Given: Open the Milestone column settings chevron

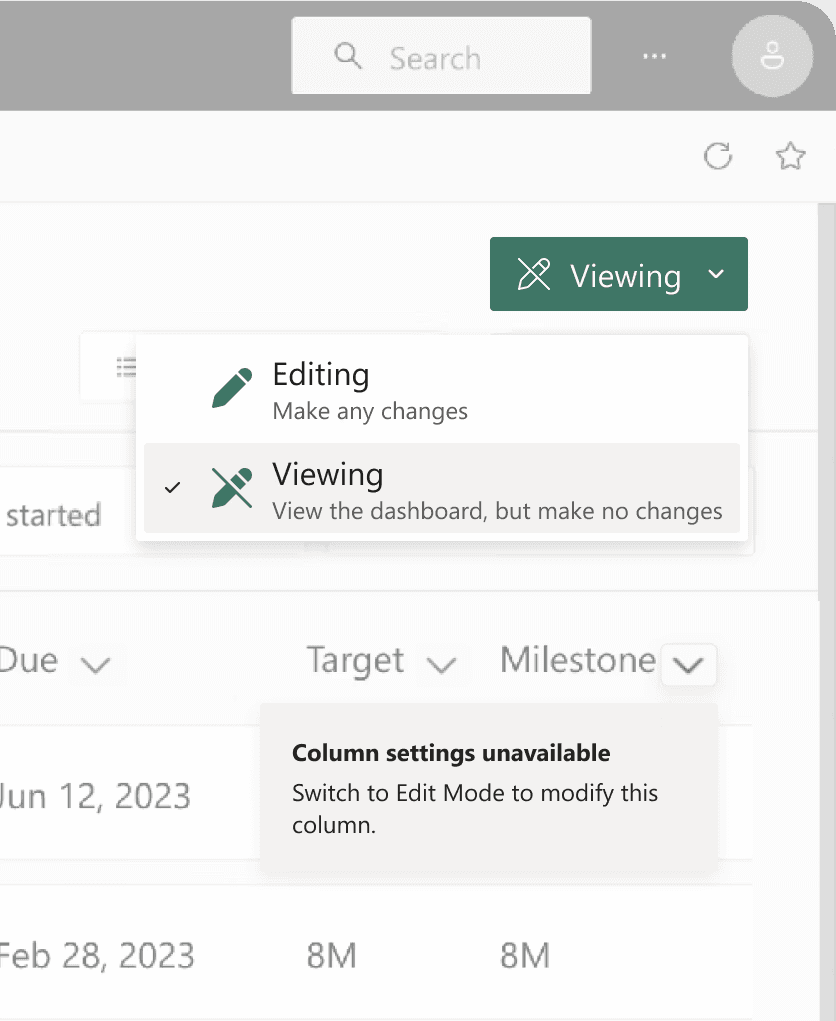Looking at the screenshot, I should point(689,665).
